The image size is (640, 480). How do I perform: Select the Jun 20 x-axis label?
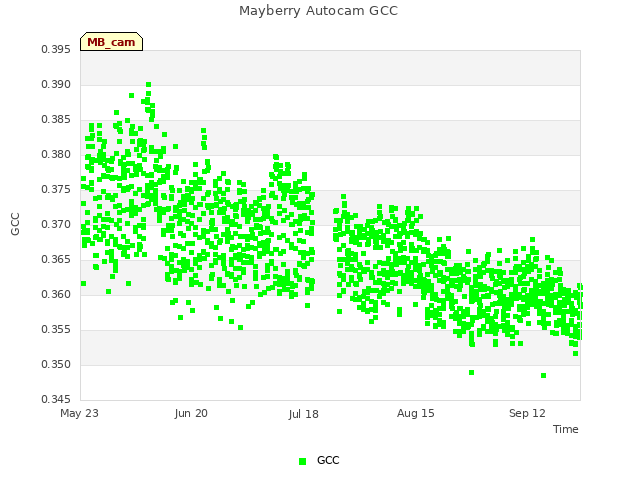coord(191,413)
